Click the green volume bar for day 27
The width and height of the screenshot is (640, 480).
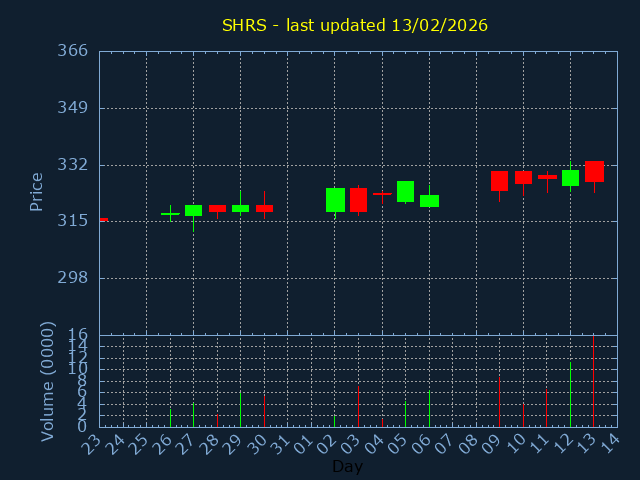click(x=193, y=415)
